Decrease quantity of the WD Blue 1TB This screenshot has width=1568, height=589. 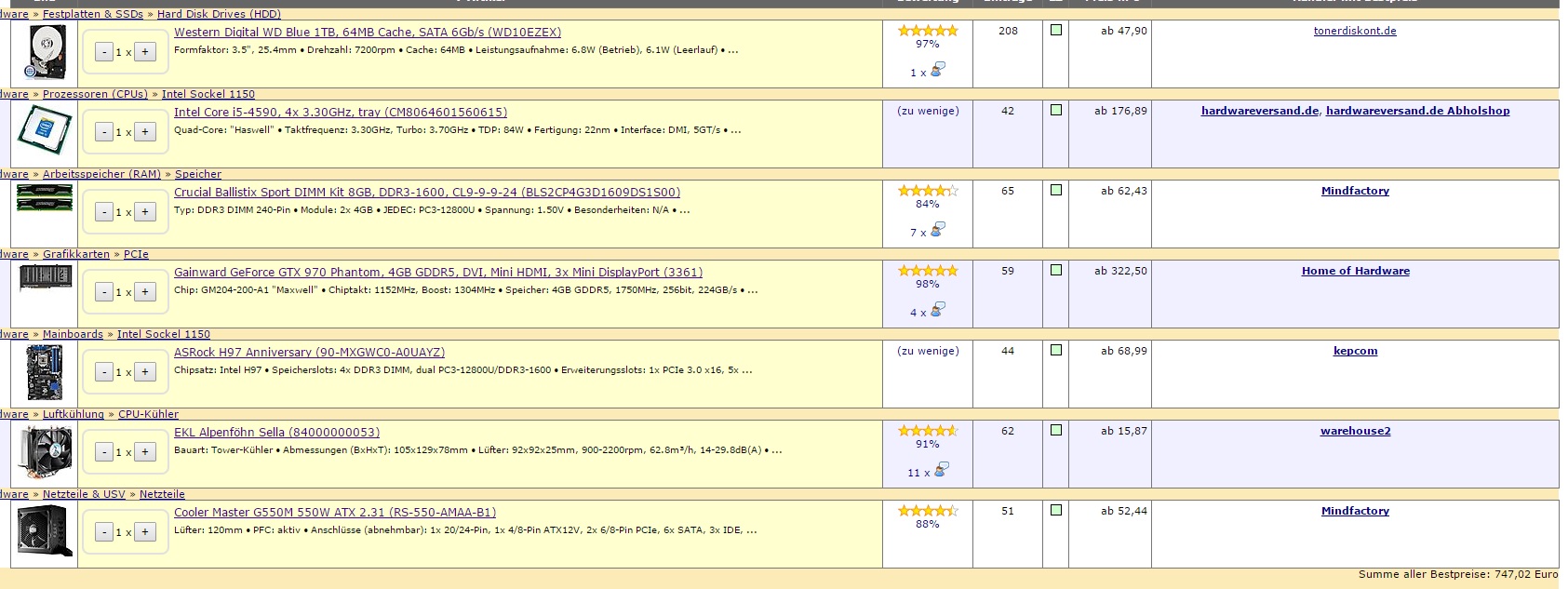(x=104, y=52)
